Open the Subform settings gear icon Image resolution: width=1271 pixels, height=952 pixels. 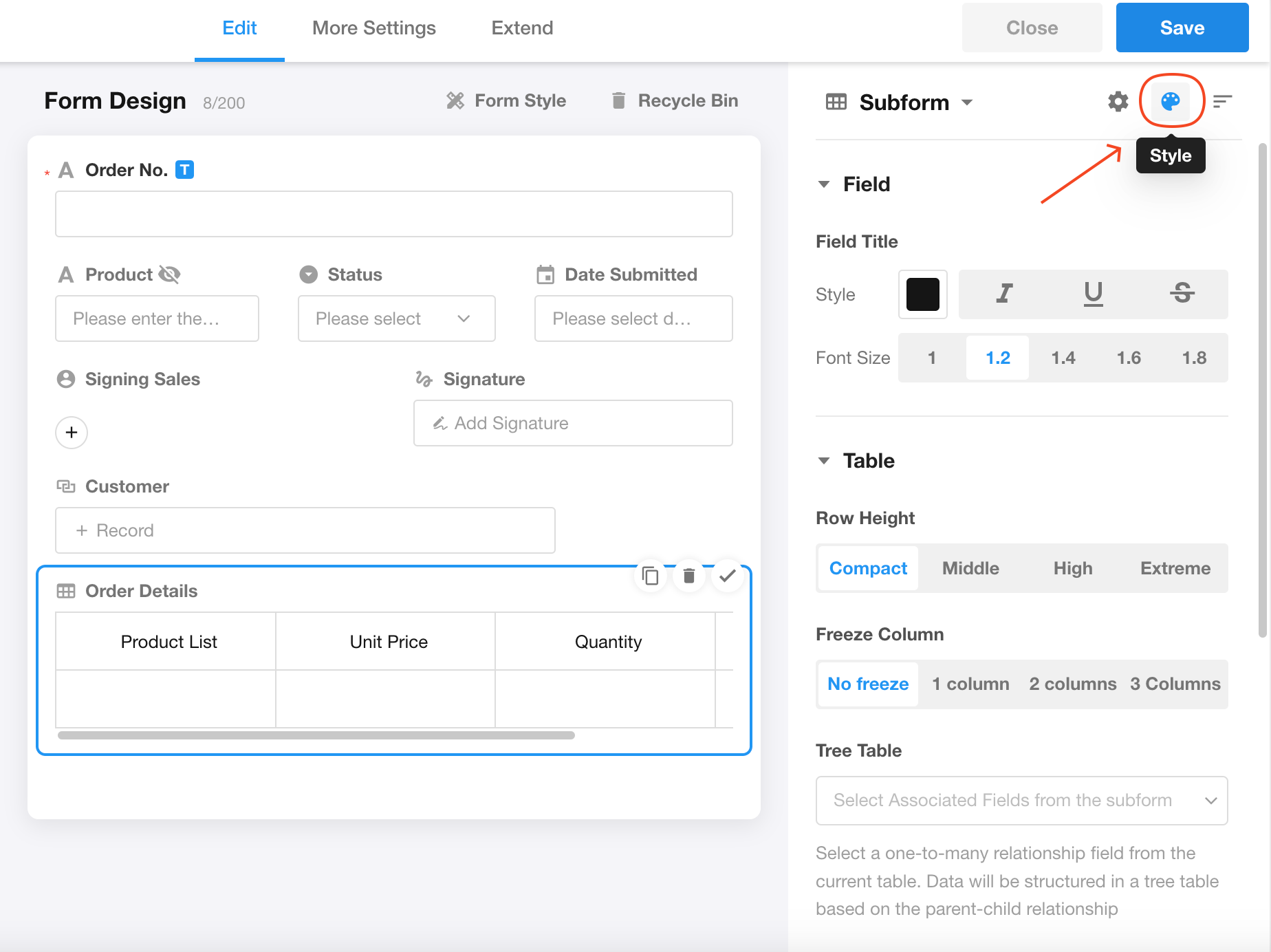click(x=1118, y=102)
